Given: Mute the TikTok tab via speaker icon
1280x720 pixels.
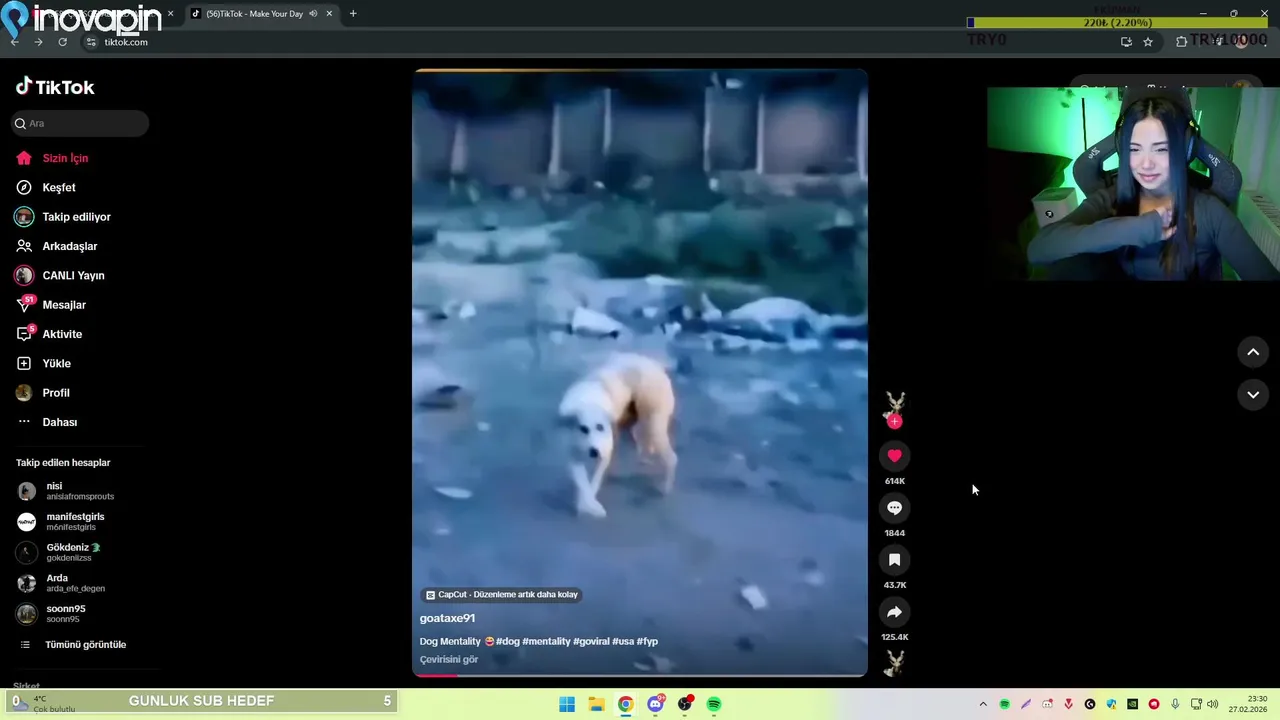Looking at the screenshot, I should click(x=313, y=14).
